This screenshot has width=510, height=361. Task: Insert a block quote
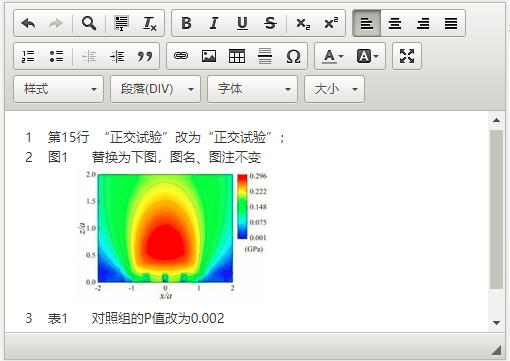click(145, 56)
